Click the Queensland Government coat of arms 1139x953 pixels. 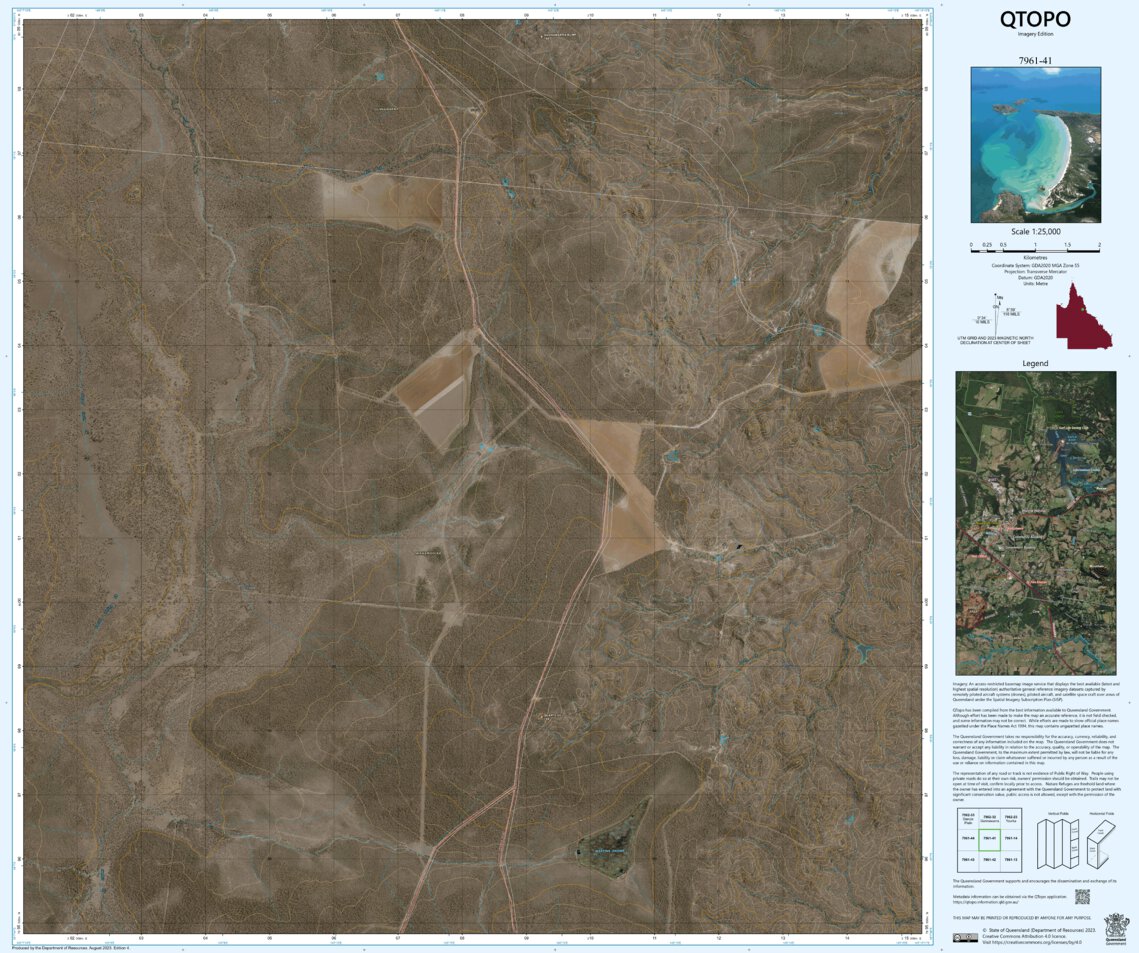(x=1116, y=928)
